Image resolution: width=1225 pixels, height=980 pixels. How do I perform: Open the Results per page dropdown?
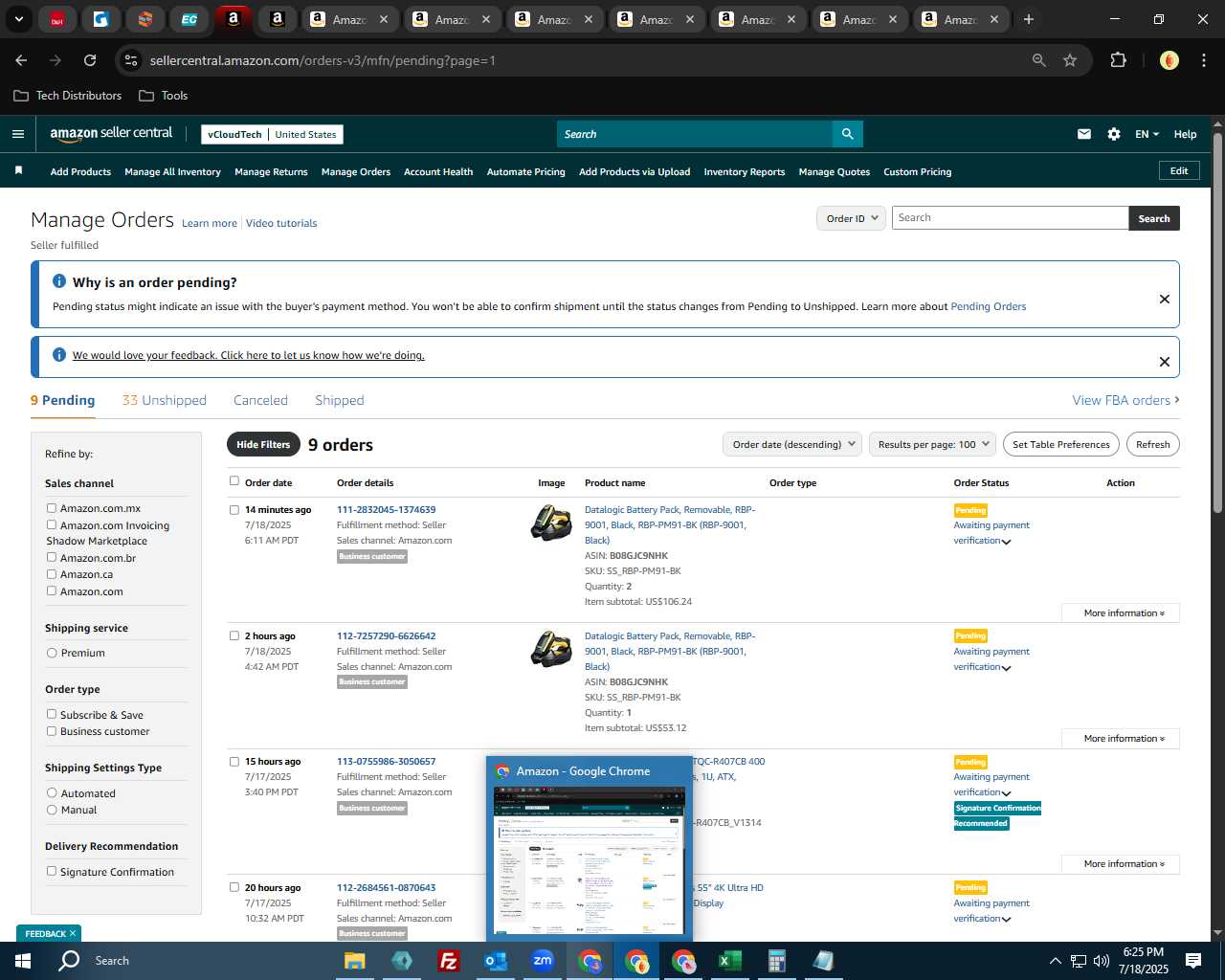932,444
